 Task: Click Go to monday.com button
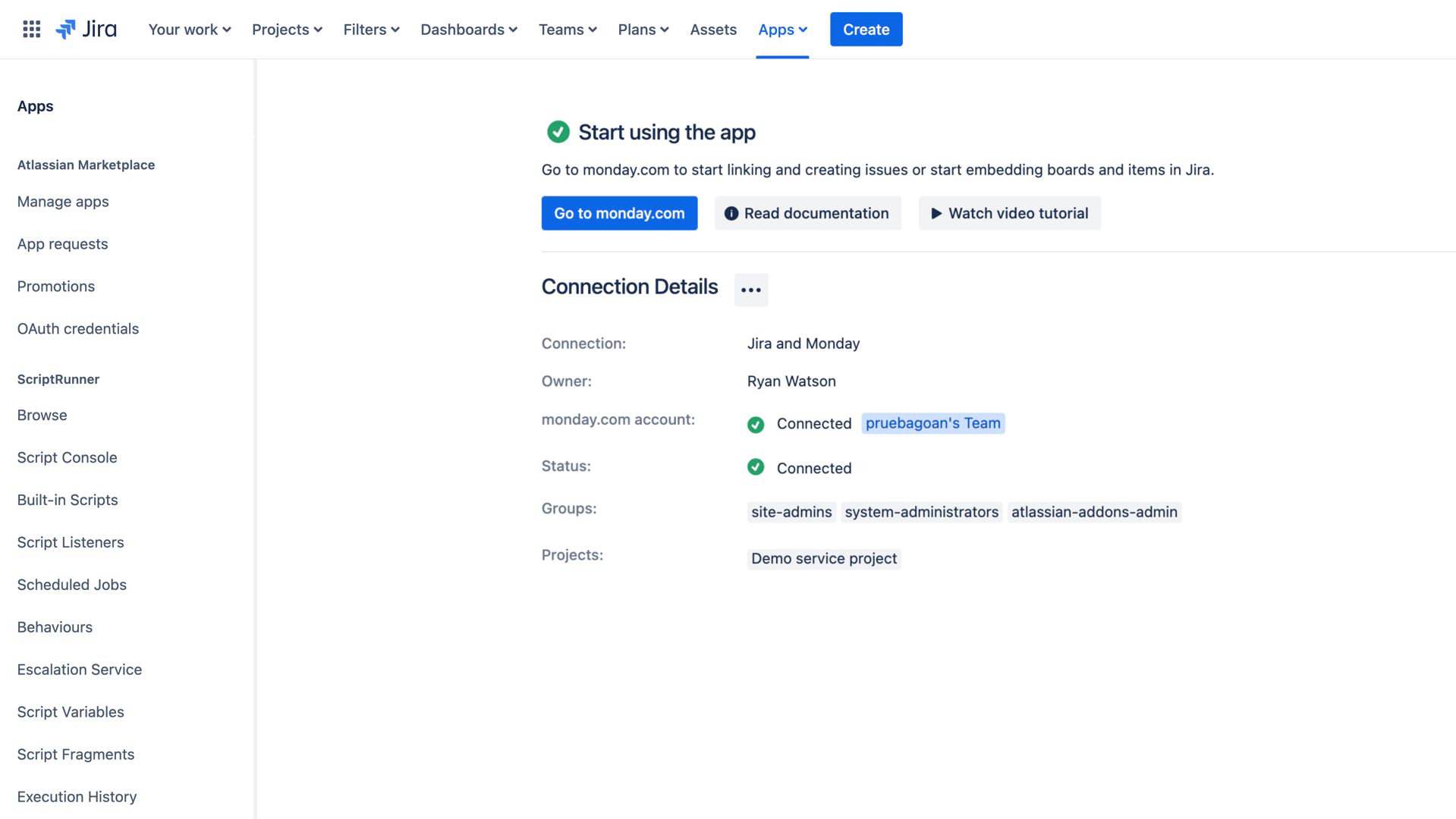(619, 213)
